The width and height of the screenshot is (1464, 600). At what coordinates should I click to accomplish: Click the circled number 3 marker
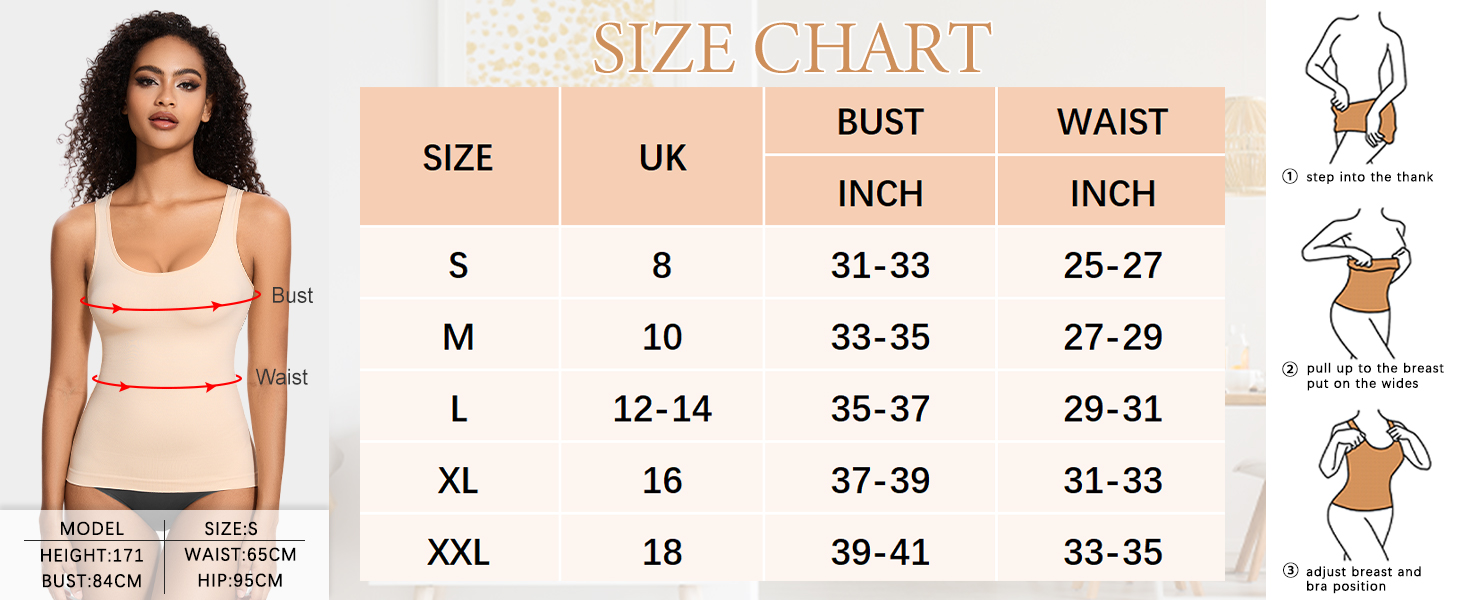pyautogui.click(x=1290, y=572)
